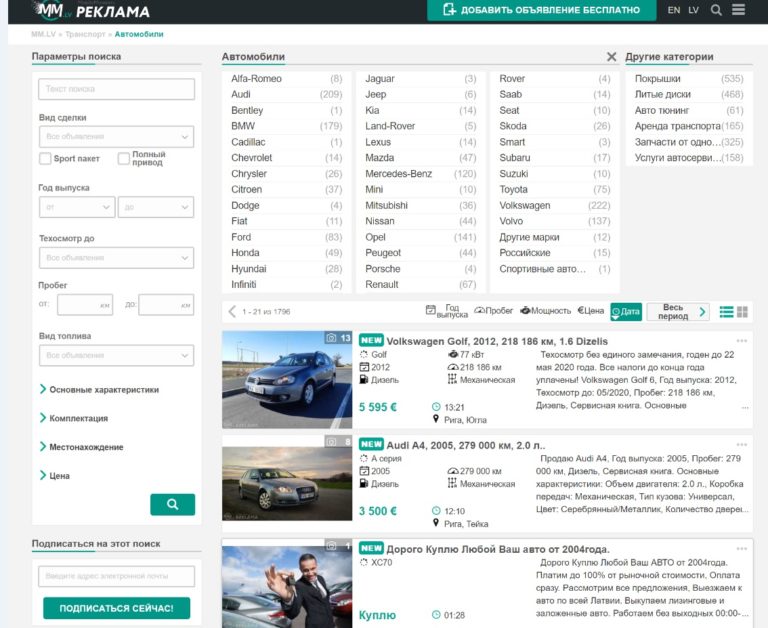Go to Транспорт breadcrumb
The width and height of the screenshot is (768, 628).
point(85,34)
